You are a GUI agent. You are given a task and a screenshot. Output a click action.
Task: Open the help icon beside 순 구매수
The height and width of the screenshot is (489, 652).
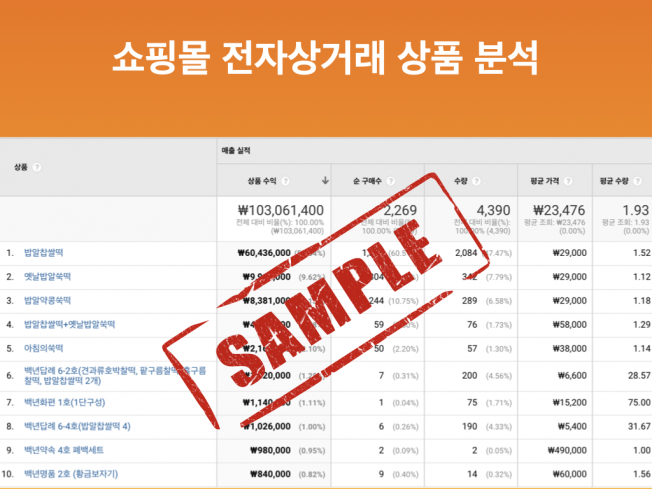[390, 181]
